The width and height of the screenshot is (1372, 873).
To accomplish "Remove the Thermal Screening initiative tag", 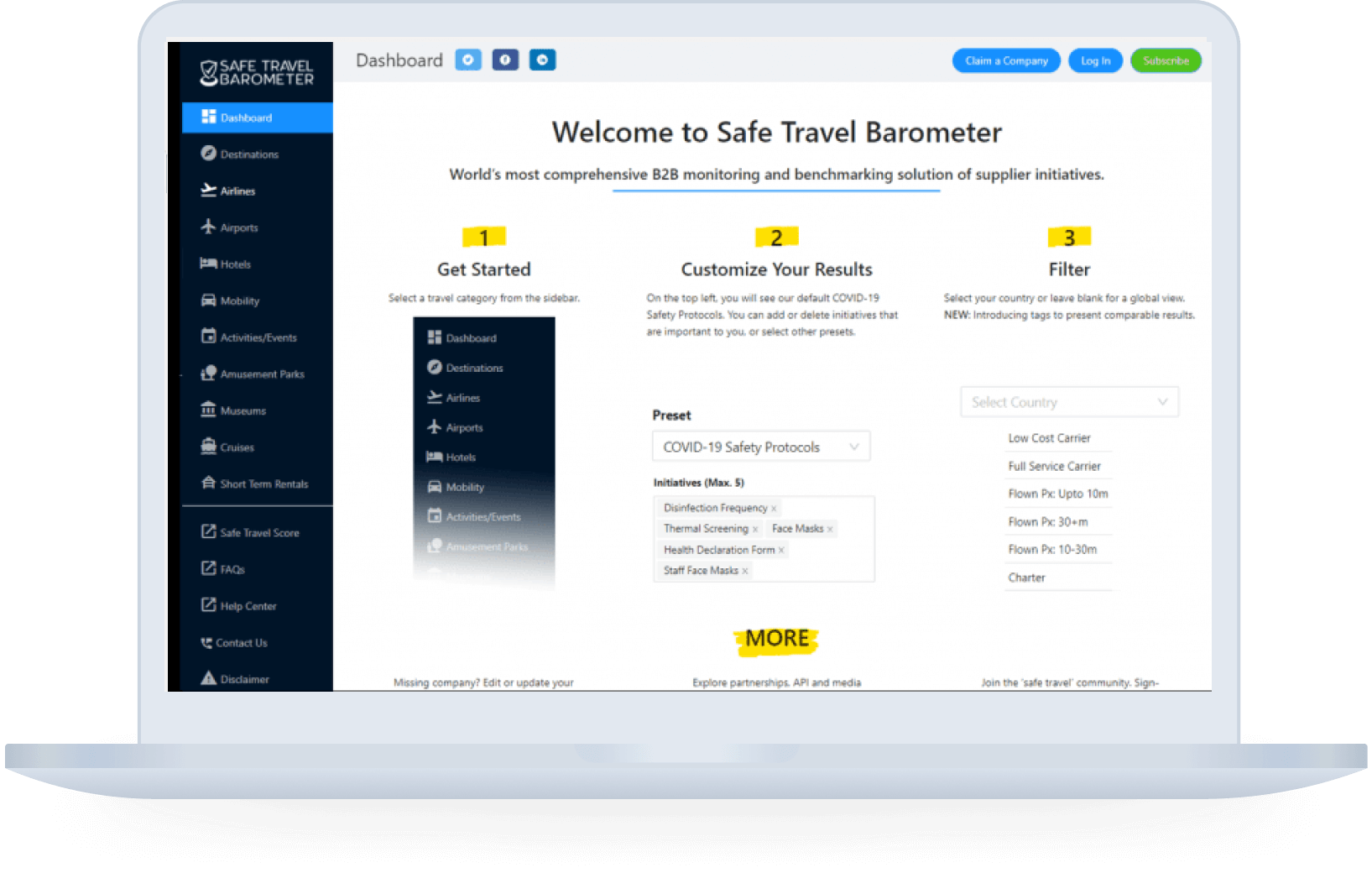I will pos(755,530).
